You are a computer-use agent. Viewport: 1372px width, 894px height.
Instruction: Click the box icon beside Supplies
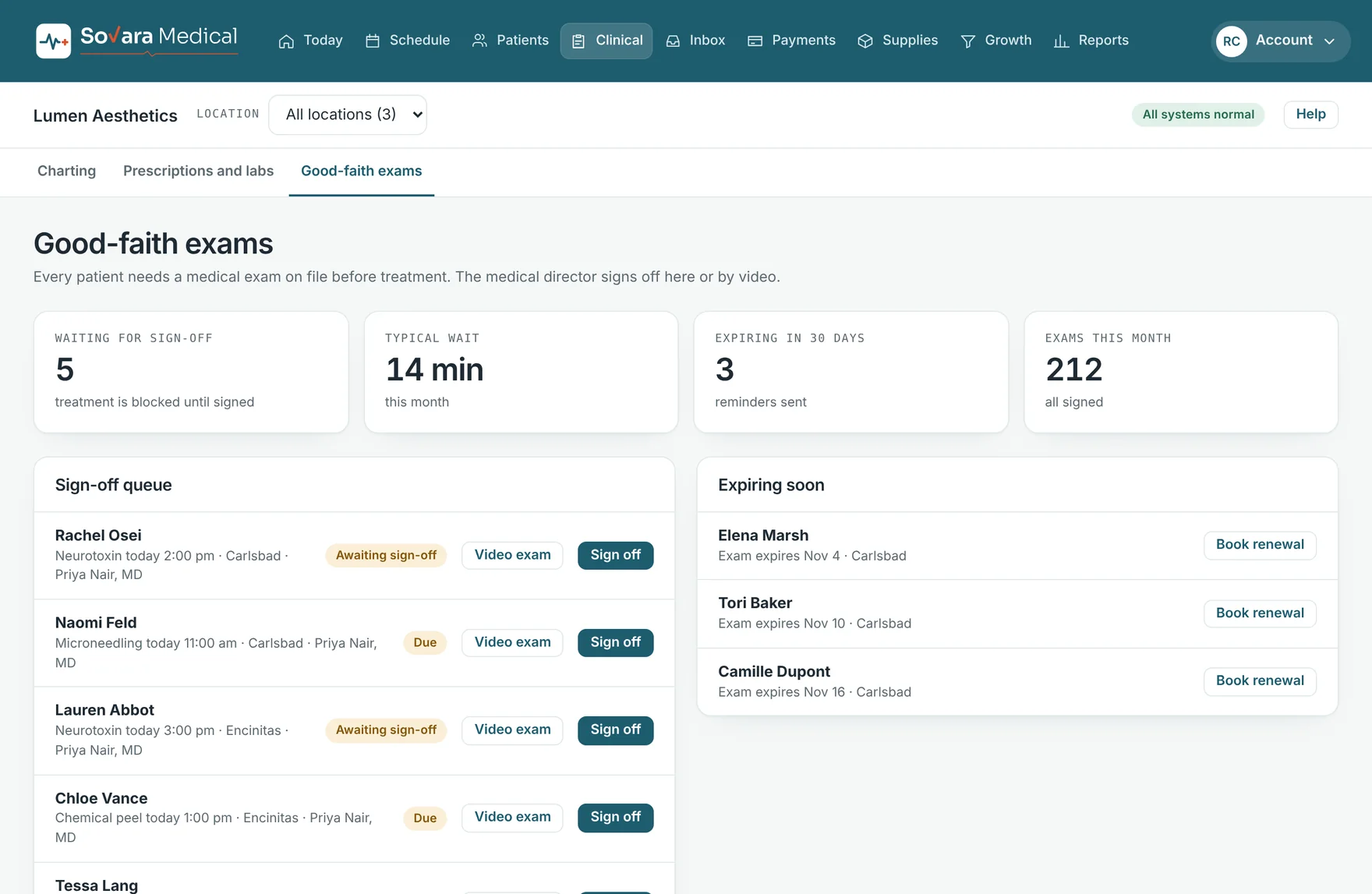(865, 41)
